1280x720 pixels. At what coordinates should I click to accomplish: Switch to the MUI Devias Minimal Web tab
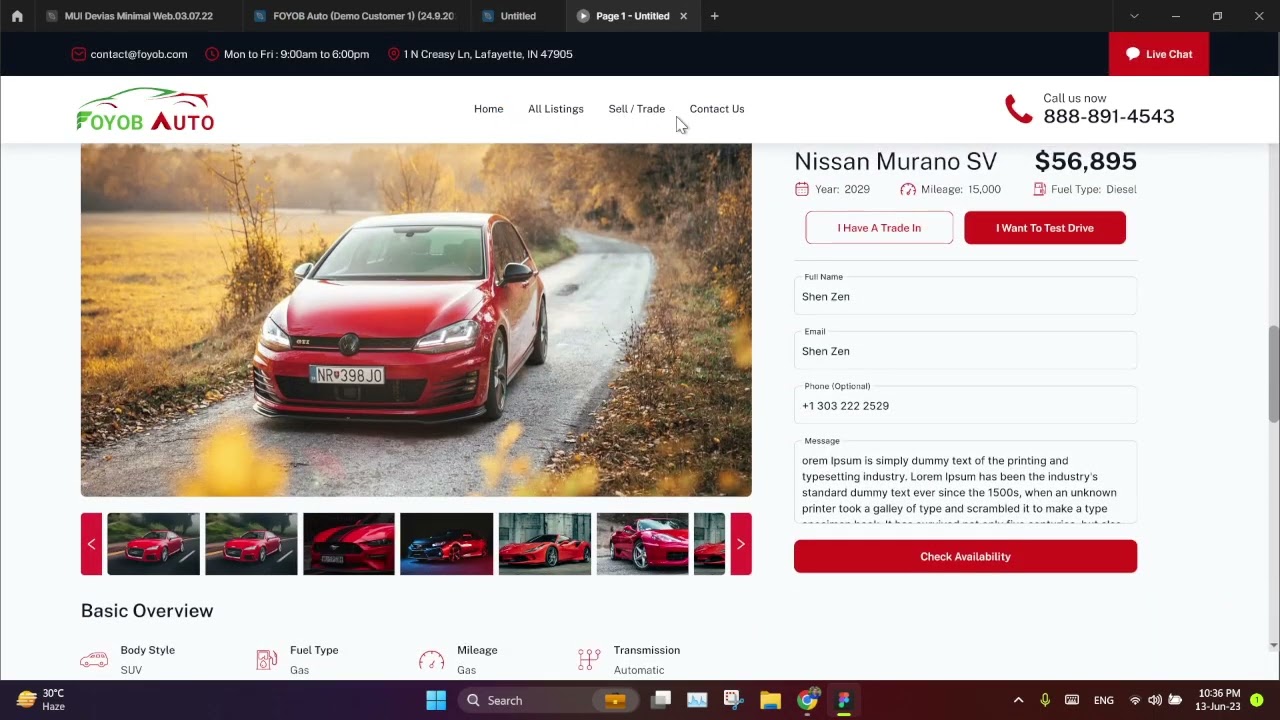coord(129,16)
